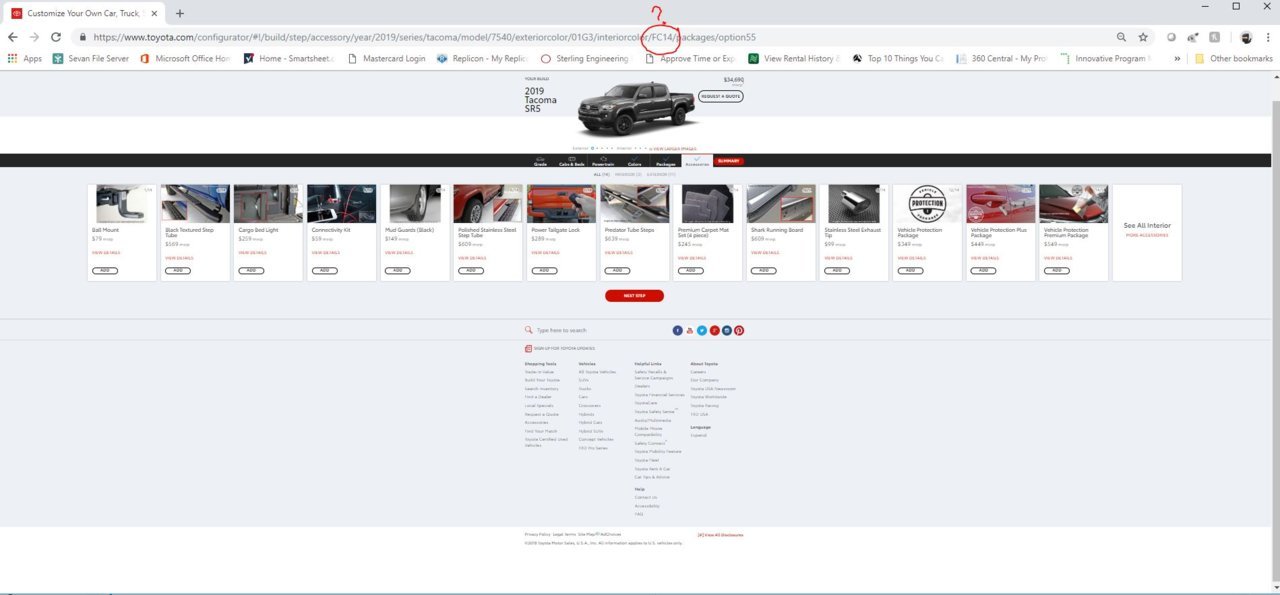Open Toyota's Instagram icon

(727, 330)
